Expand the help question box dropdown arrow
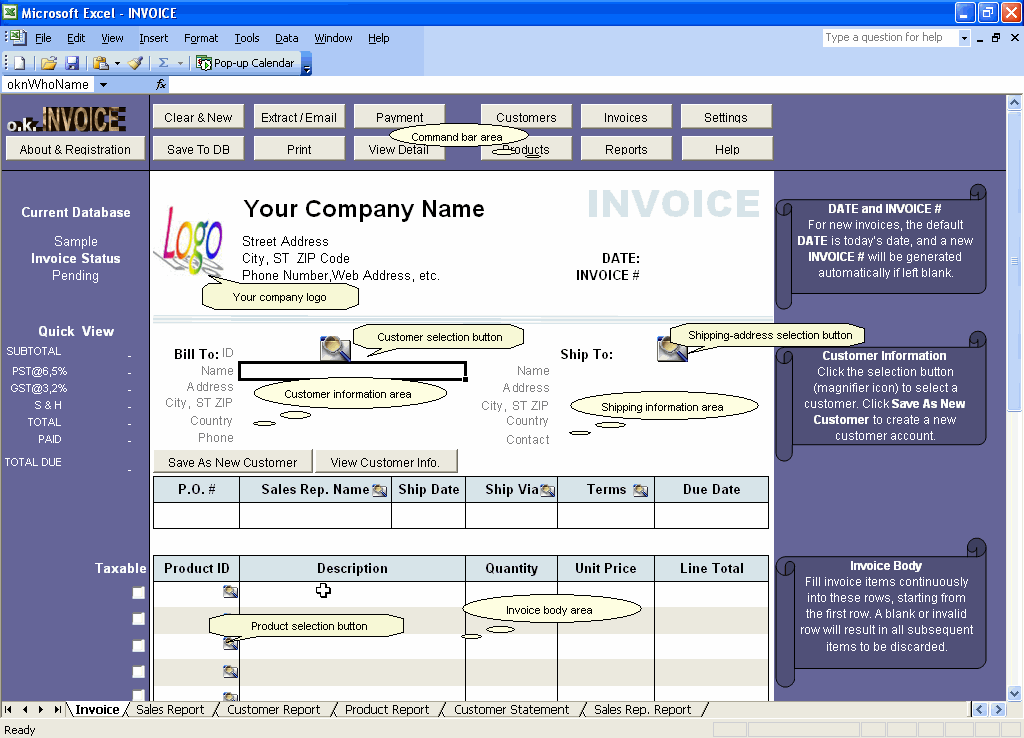 pyautogui.click(x=963, y=37)
